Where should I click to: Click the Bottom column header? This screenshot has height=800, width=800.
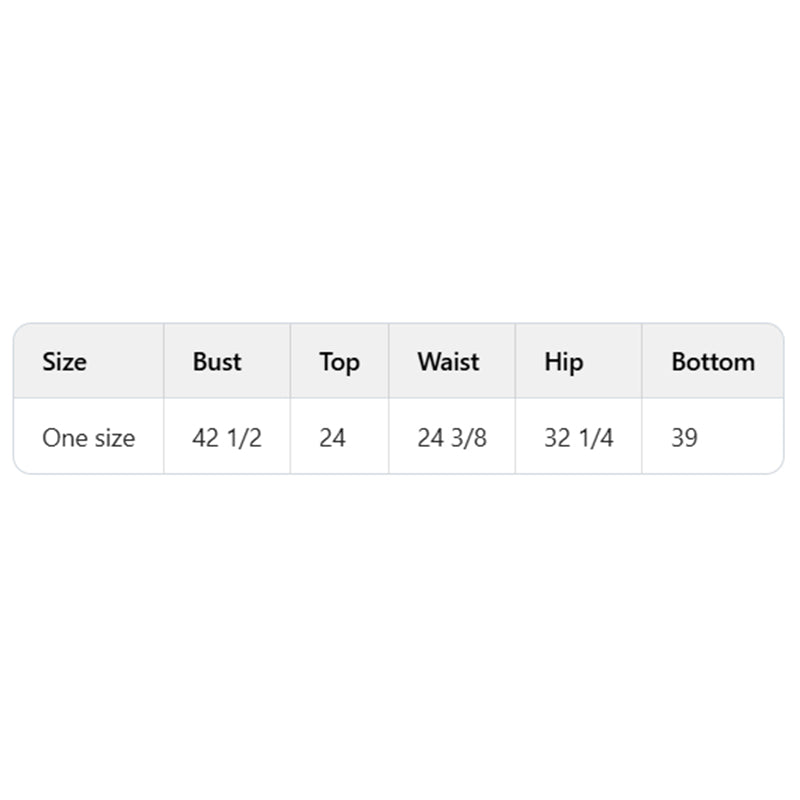coord(713,362)
